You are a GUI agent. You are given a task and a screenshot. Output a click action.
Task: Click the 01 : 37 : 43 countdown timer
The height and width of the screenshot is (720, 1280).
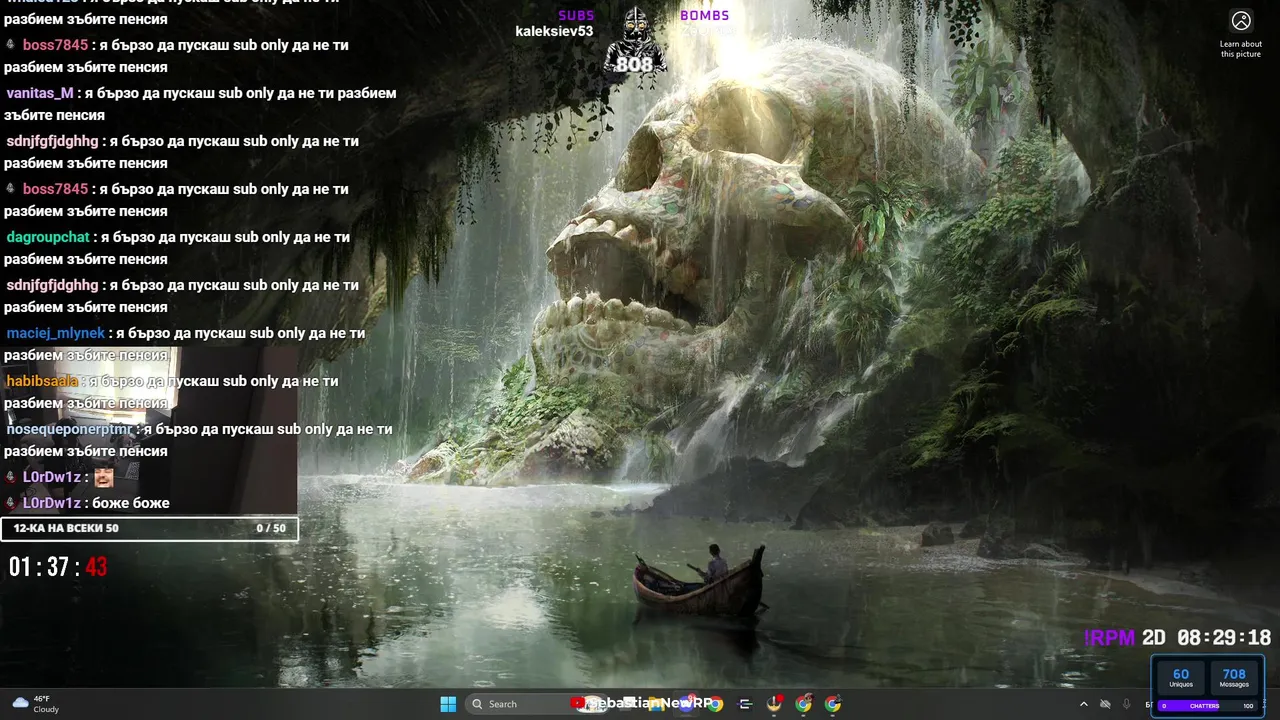[58, 567]
